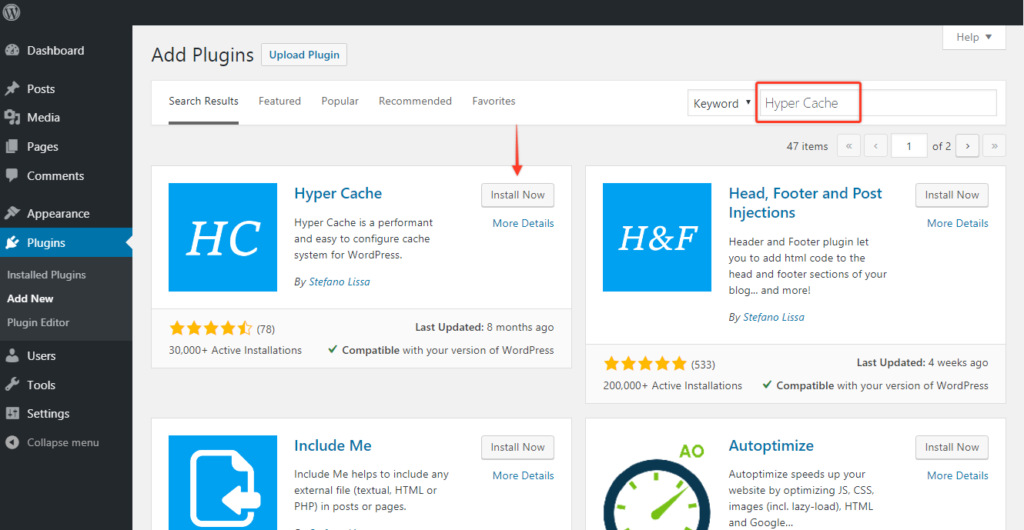
Task: Open Stefano Lissa link under Head, Footer
Action: (x=774, y=317)
